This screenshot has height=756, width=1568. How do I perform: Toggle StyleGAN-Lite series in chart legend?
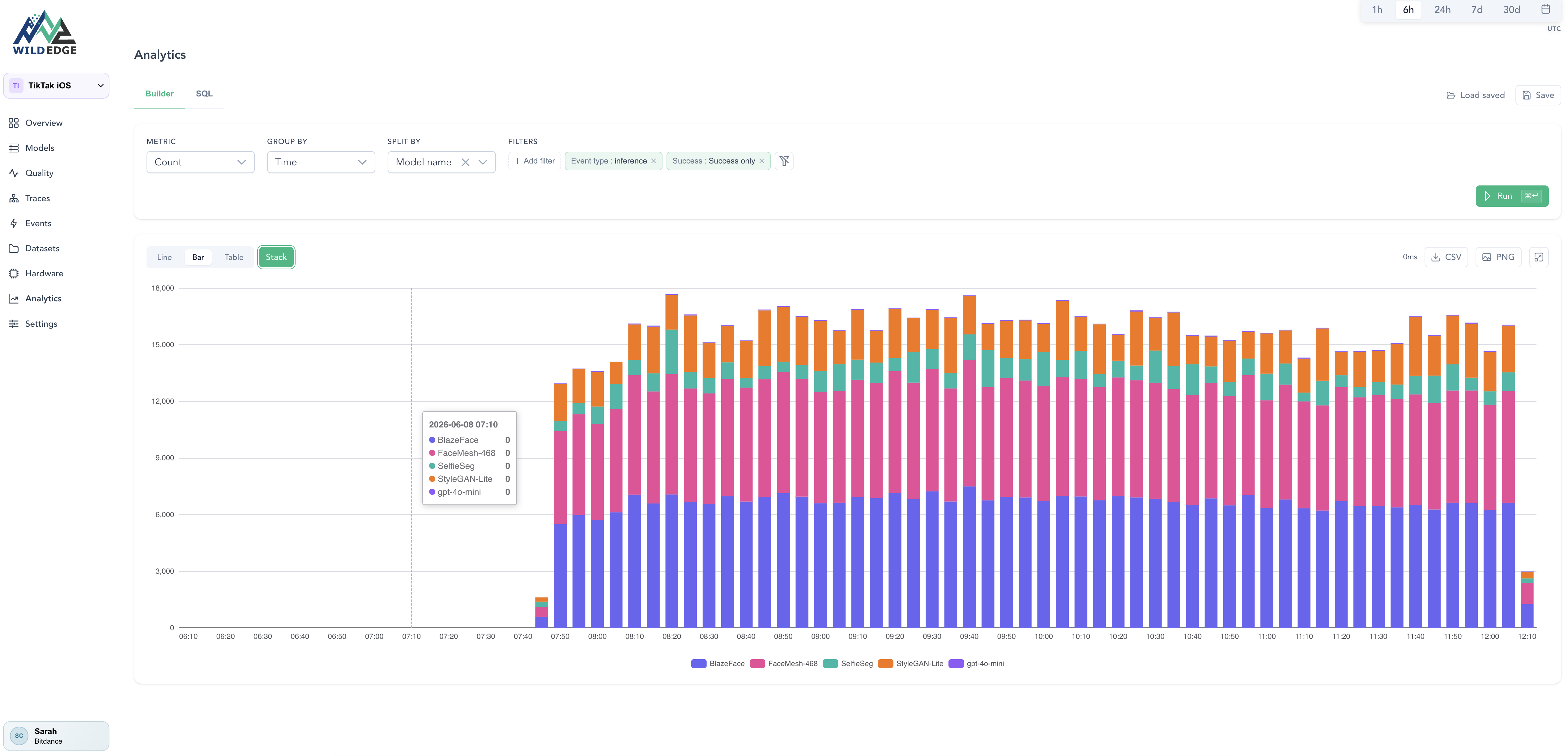(911, 664)
